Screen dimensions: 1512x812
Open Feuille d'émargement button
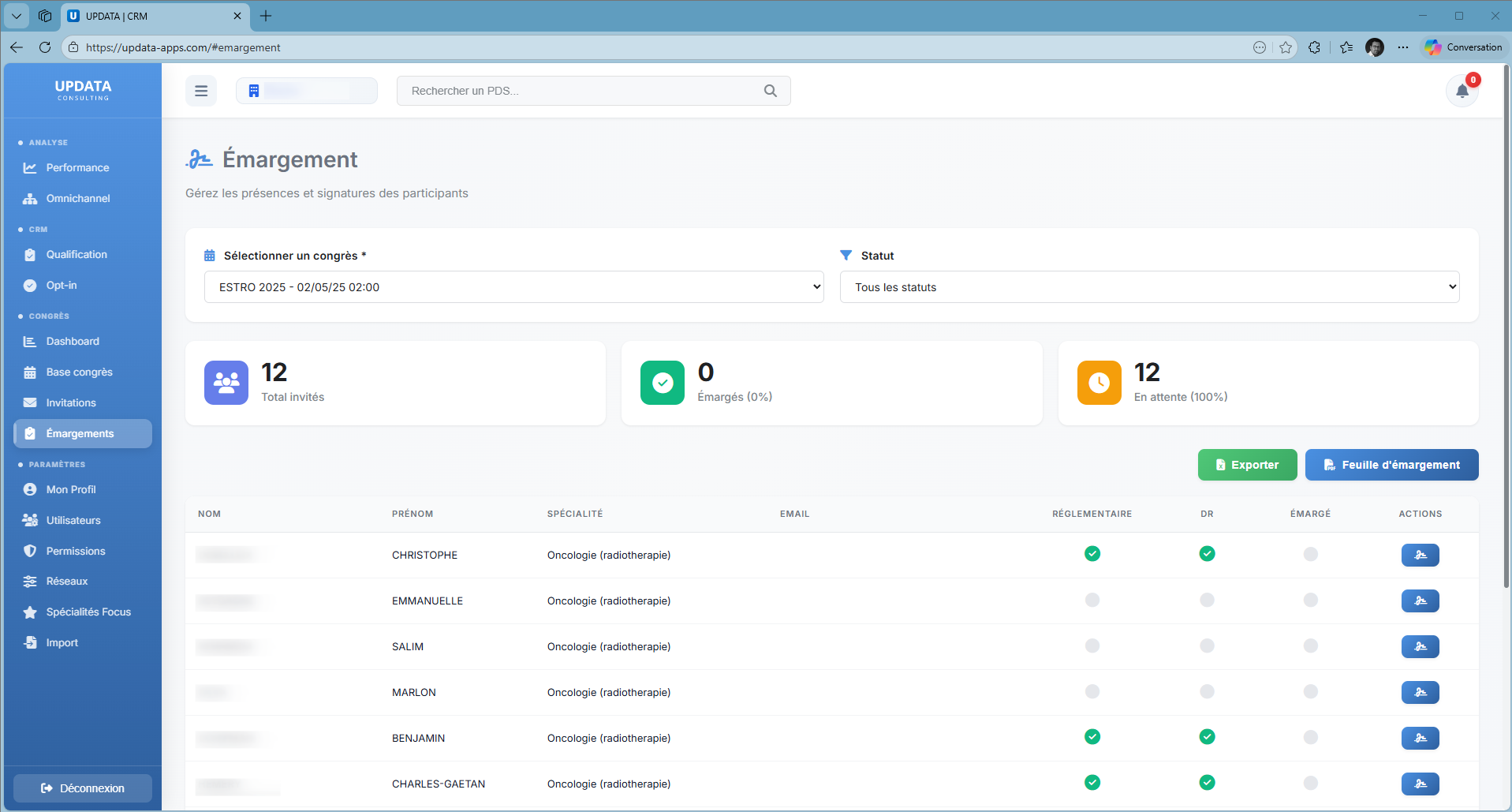point(1391,465)
